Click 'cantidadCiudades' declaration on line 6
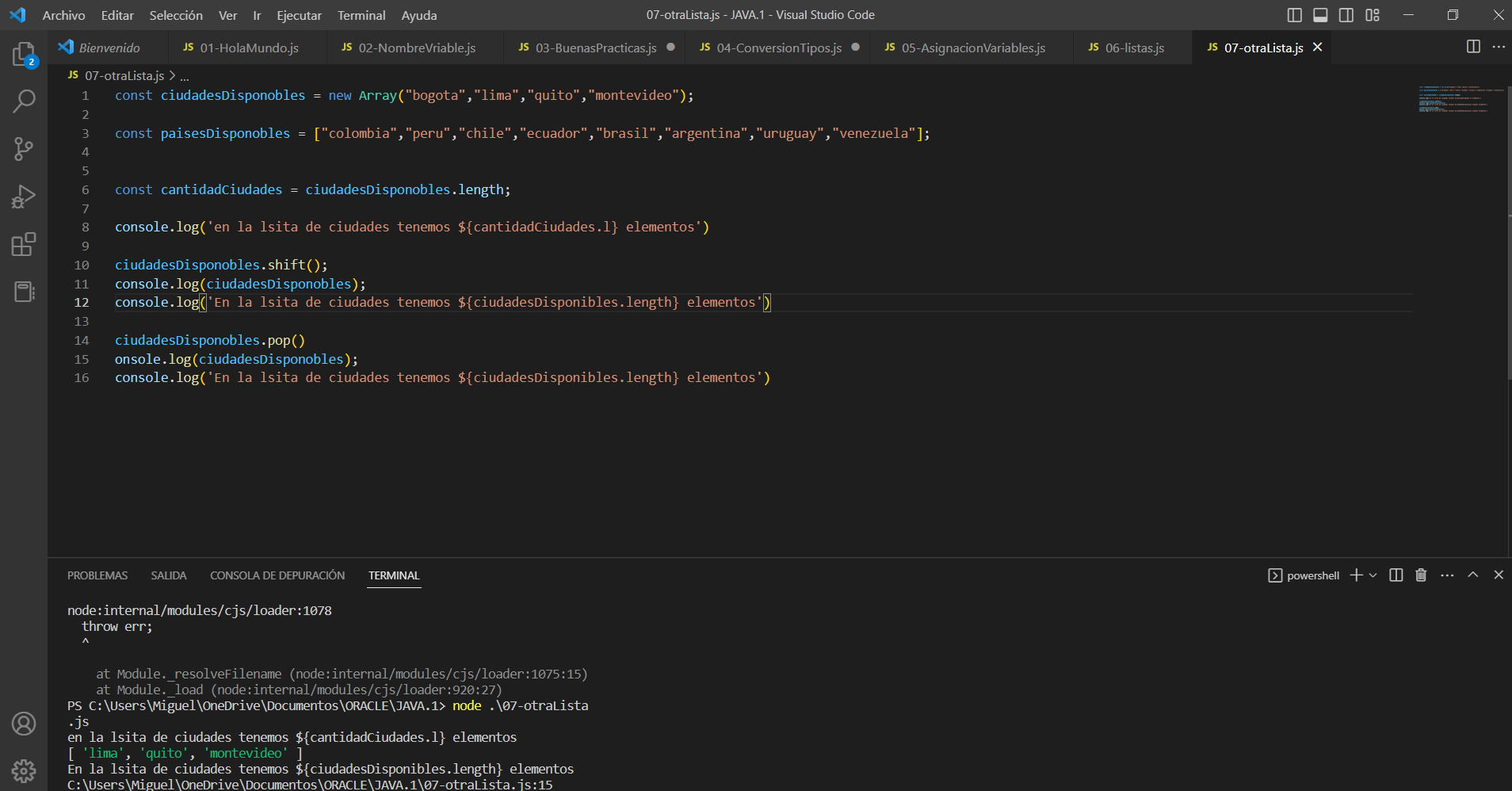 (x=221, y=189)
